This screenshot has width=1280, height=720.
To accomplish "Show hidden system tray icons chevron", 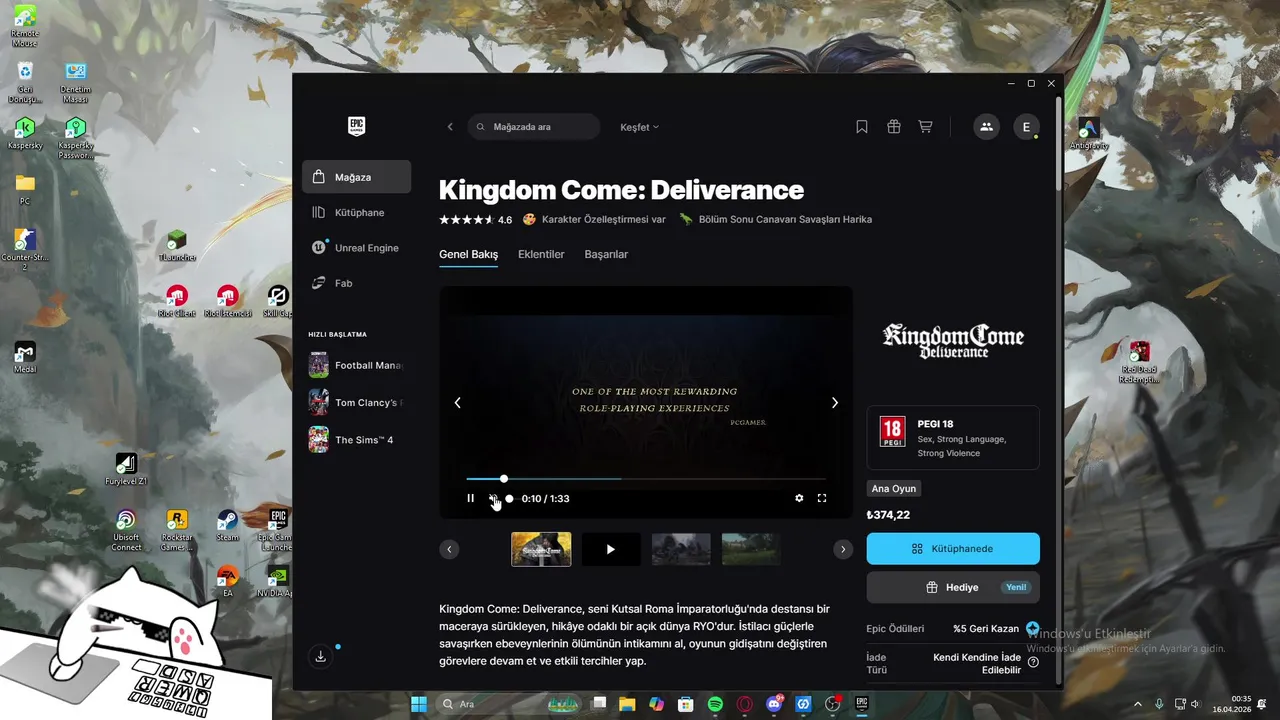I will point(1138,704).
